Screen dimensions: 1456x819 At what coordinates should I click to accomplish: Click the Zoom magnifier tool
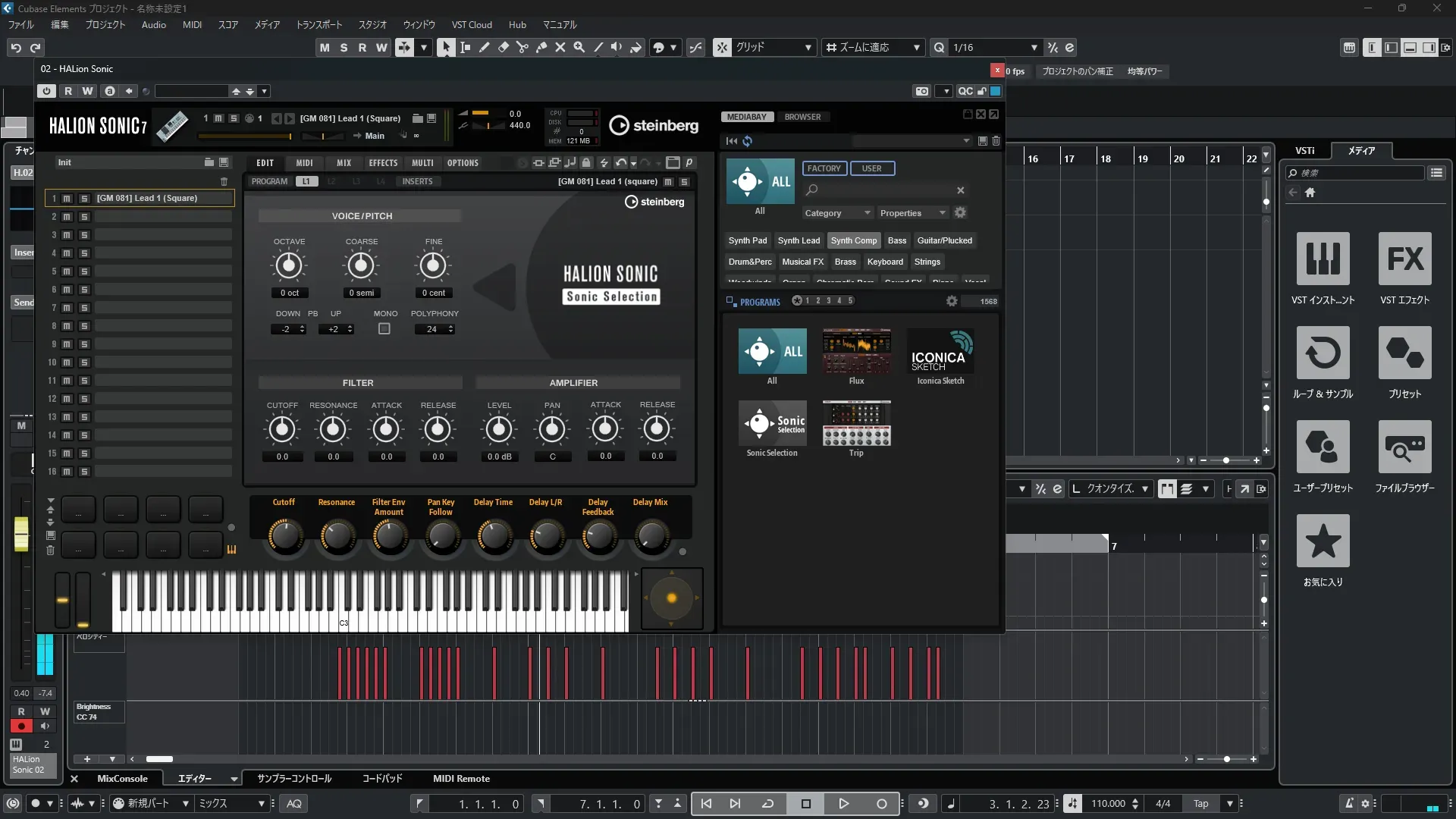click(579, 47)
